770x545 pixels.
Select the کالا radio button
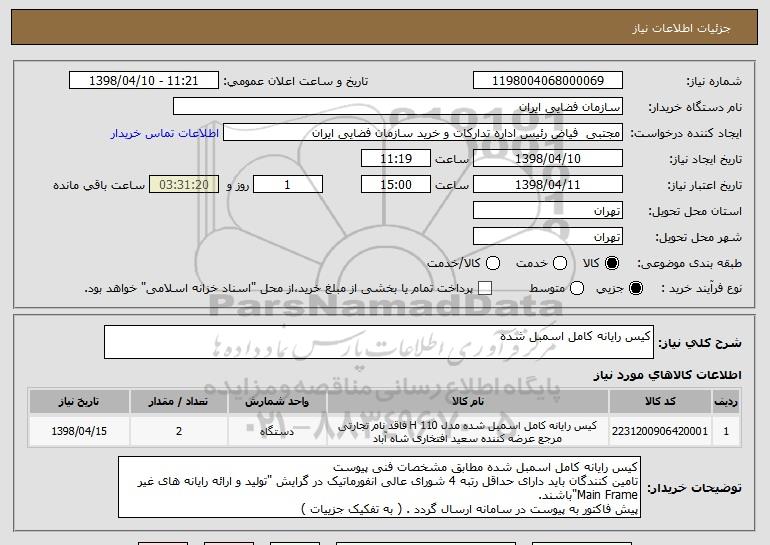tap(612, 263)
